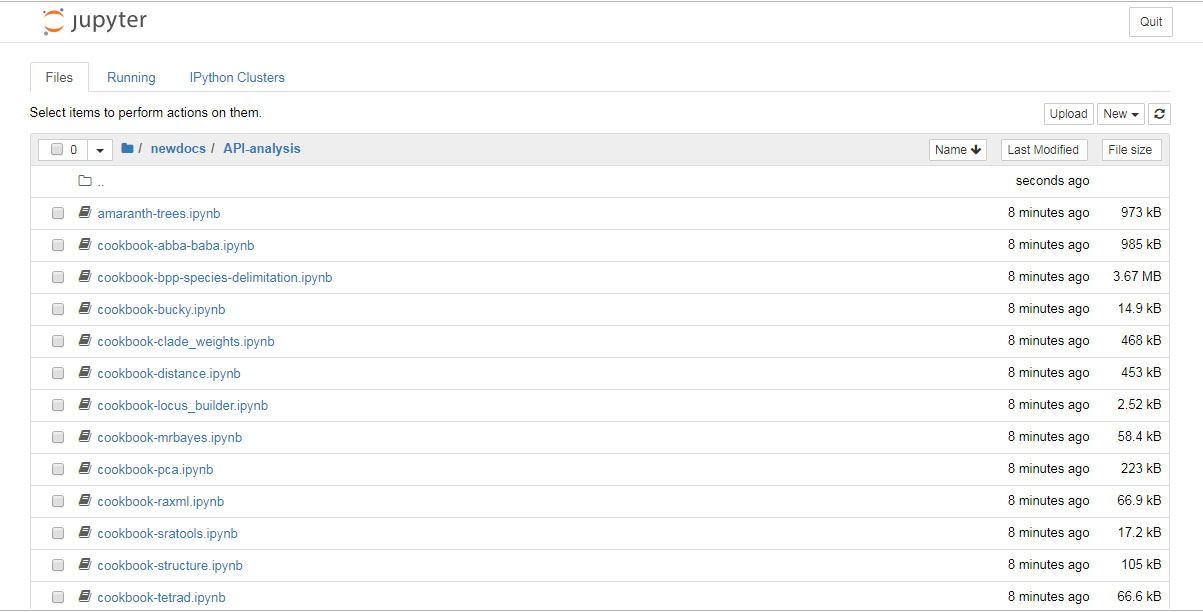This screenshot has width=1203, height=612.
Task: Click notebook icon beside amaranth-trees.ipynb
Action: [85, 213]
